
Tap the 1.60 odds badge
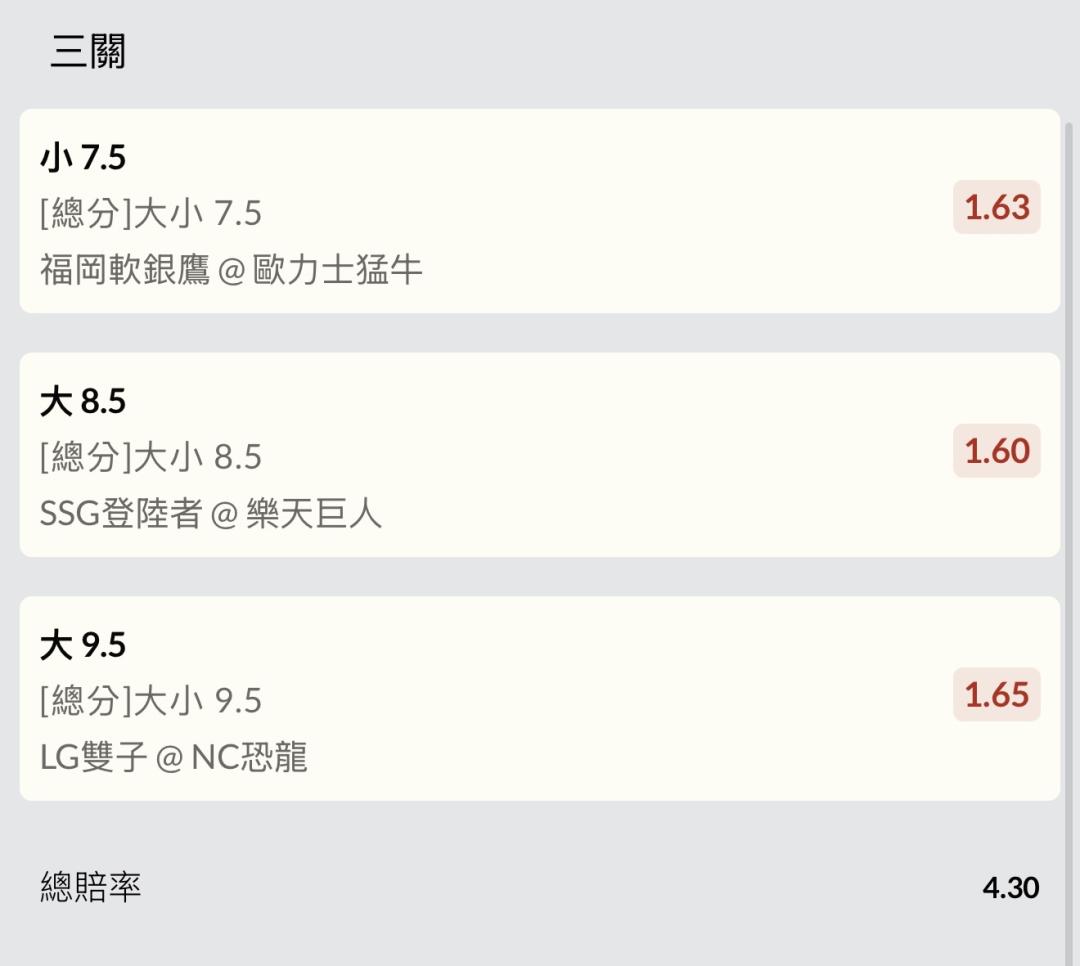997,451
